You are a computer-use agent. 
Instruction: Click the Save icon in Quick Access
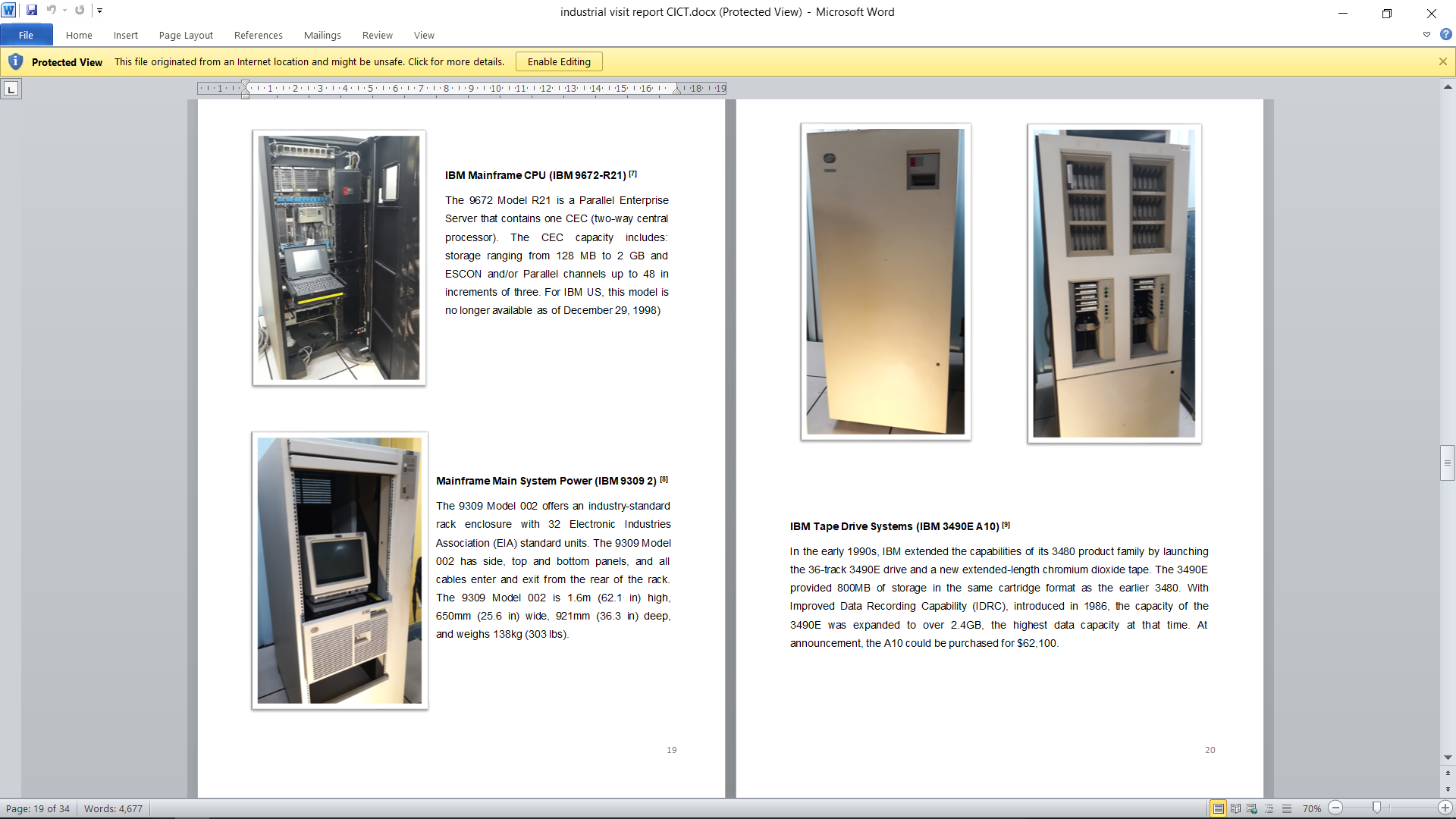tap(32, 11)
